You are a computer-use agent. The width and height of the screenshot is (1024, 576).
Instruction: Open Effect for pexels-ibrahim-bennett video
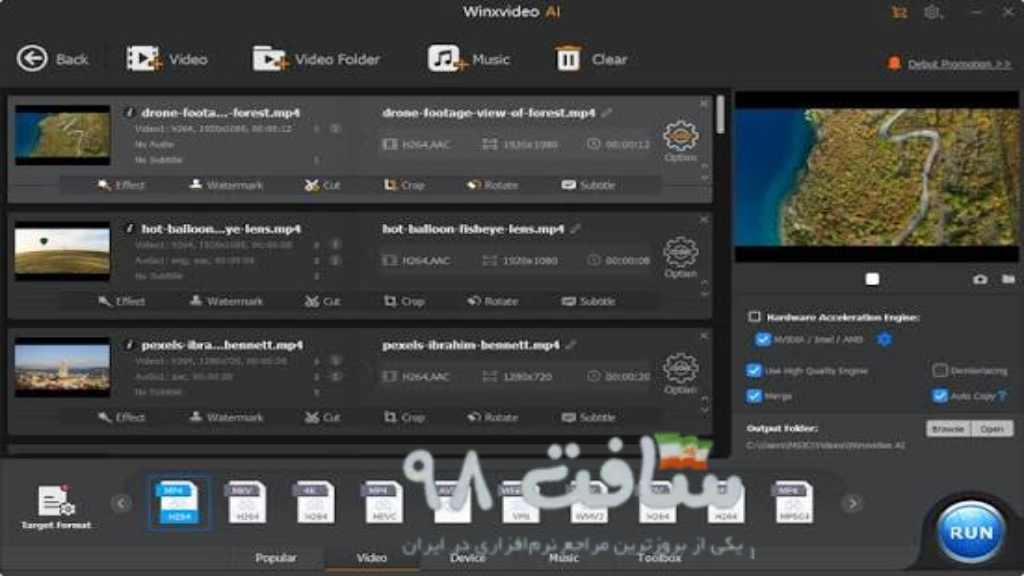tap(121, 417)
